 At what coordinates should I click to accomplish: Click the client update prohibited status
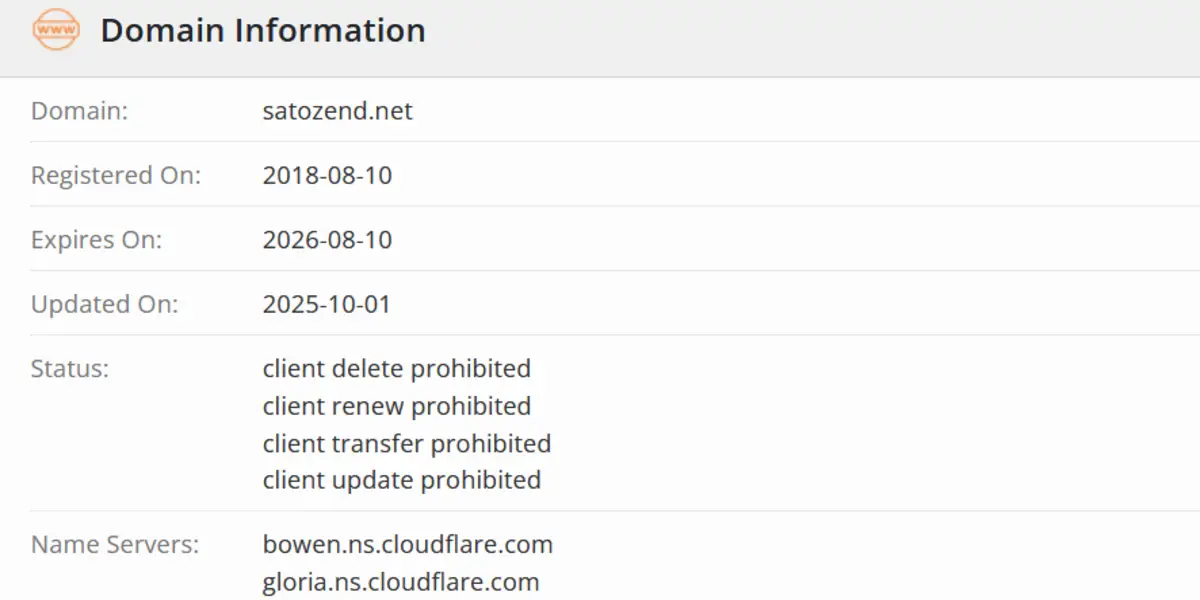(x=401, y=480)
